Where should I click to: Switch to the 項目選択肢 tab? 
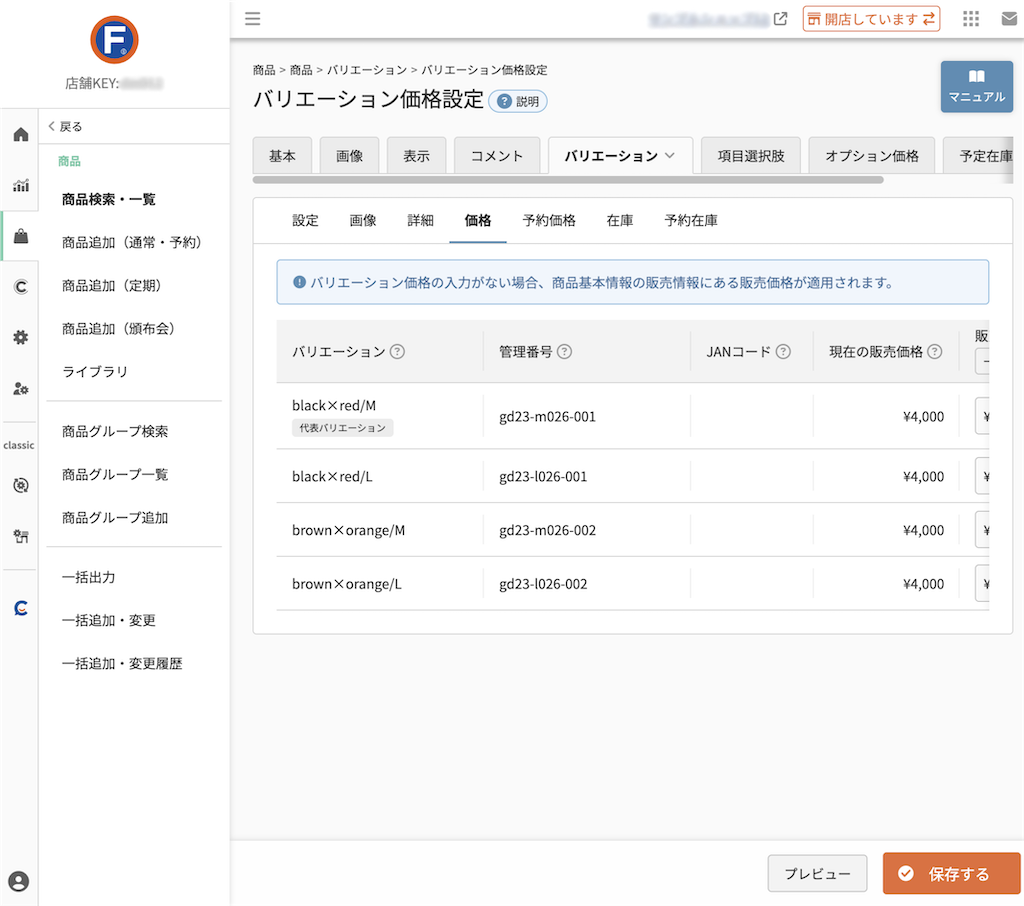pyautogui.click(x=750, y=155)
